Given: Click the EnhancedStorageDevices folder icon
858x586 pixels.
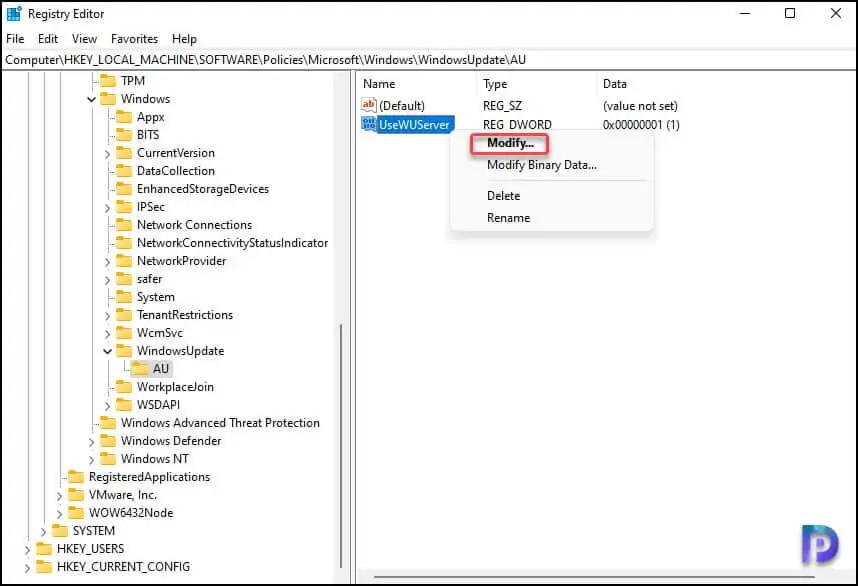Looking at the screenshot, I should 124,189.
